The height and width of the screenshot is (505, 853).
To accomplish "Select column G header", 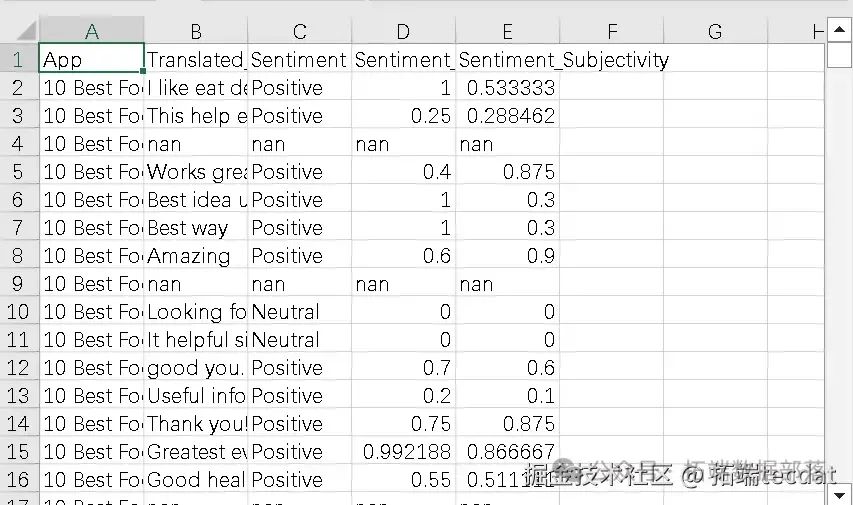I will click(715, 32).
